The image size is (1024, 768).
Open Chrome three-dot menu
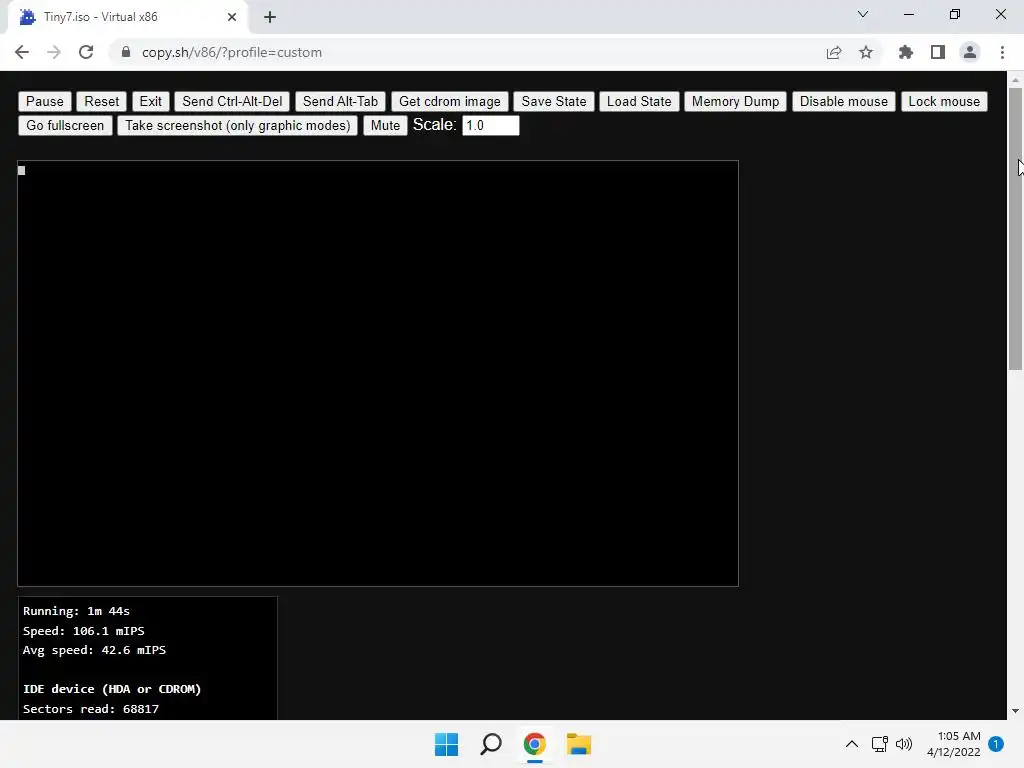point(1002,52)
